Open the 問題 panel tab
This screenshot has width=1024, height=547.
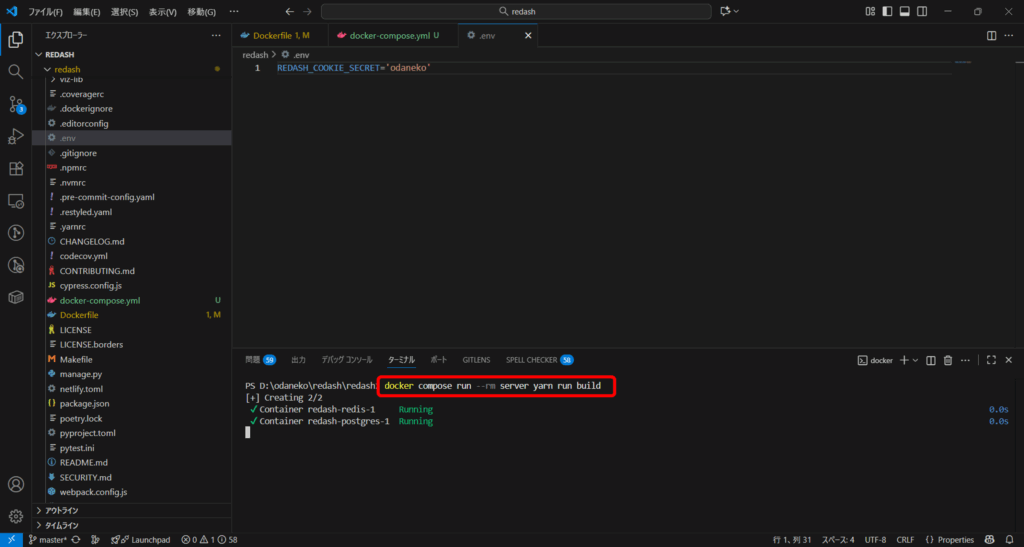252,359
